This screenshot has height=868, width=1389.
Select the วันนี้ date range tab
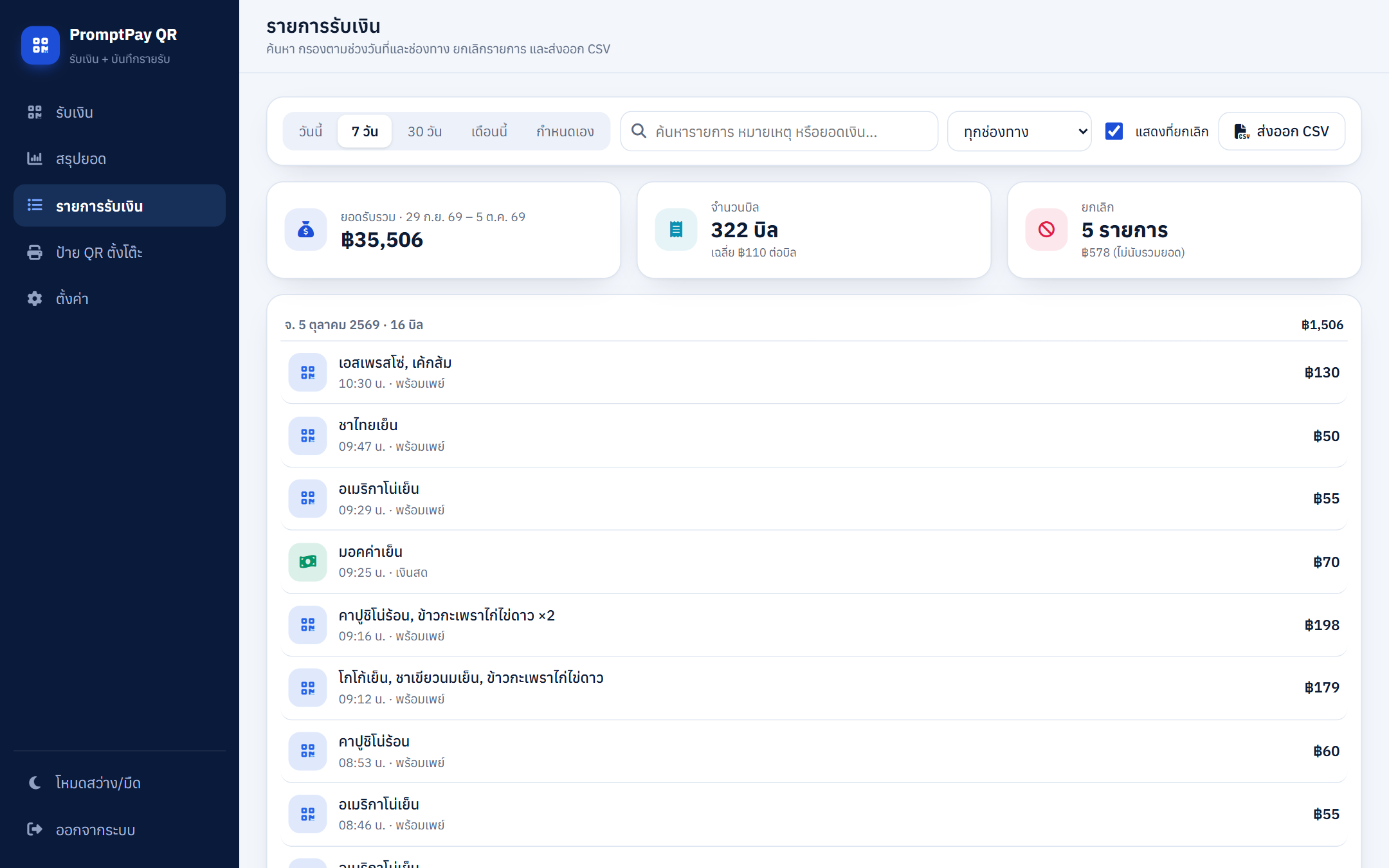[311, 131]
